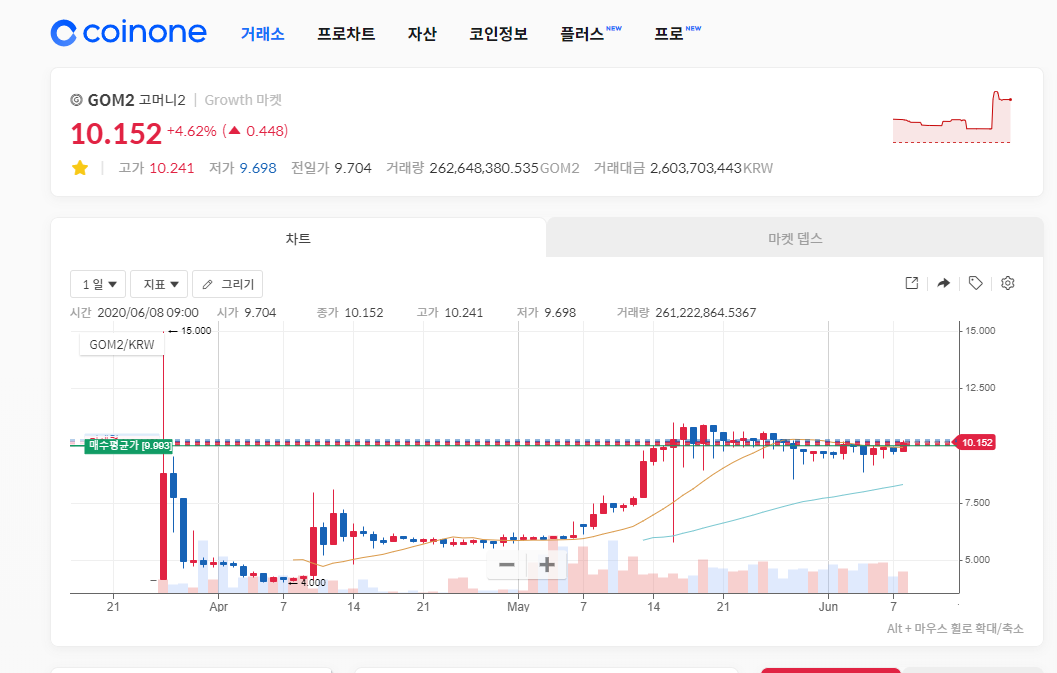Image resolution: width=1057 pixels, height=673 pixels.
Task: Toggle the yellow favorite star
Action: pos(80,168)
